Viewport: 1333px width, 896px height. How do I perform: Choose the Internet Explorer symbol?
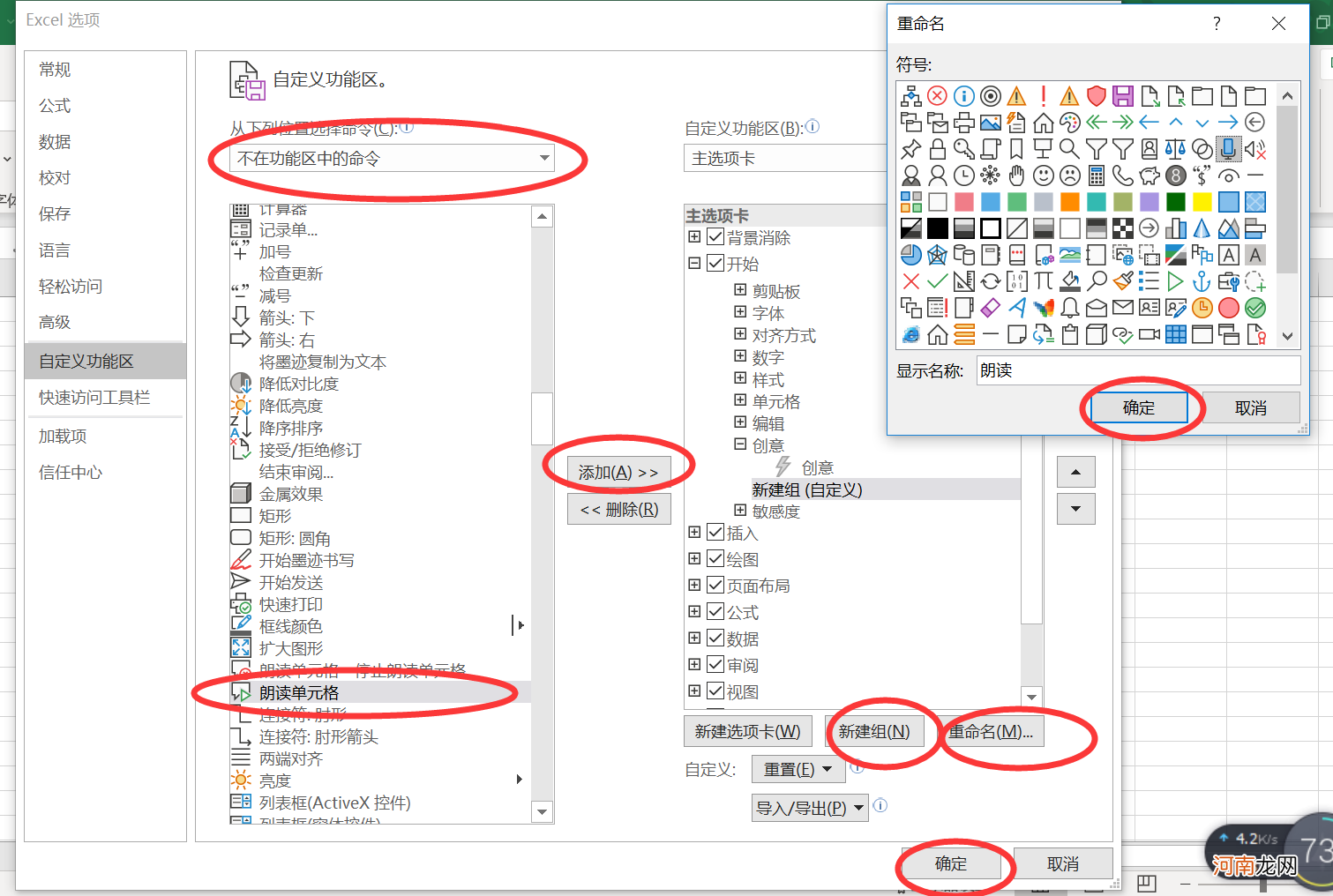(x=910, y=334)
